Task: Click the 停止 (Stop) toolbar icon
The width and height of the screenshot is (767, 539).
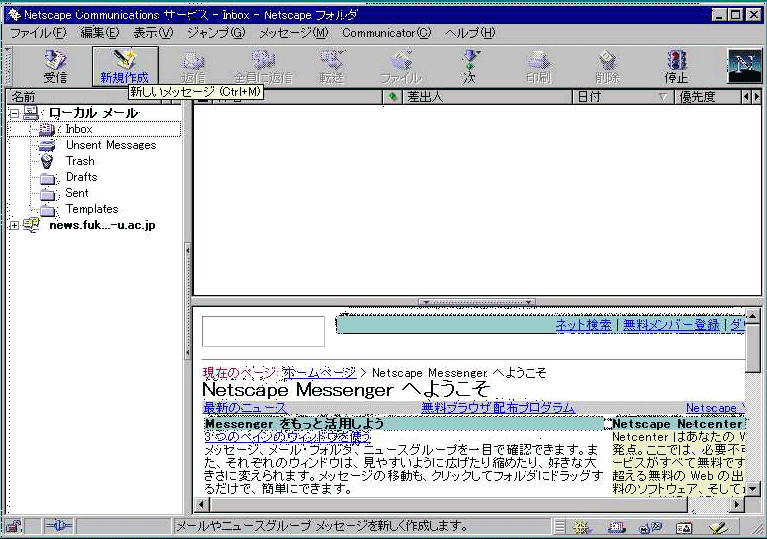Action: click(x=676, y=67)
